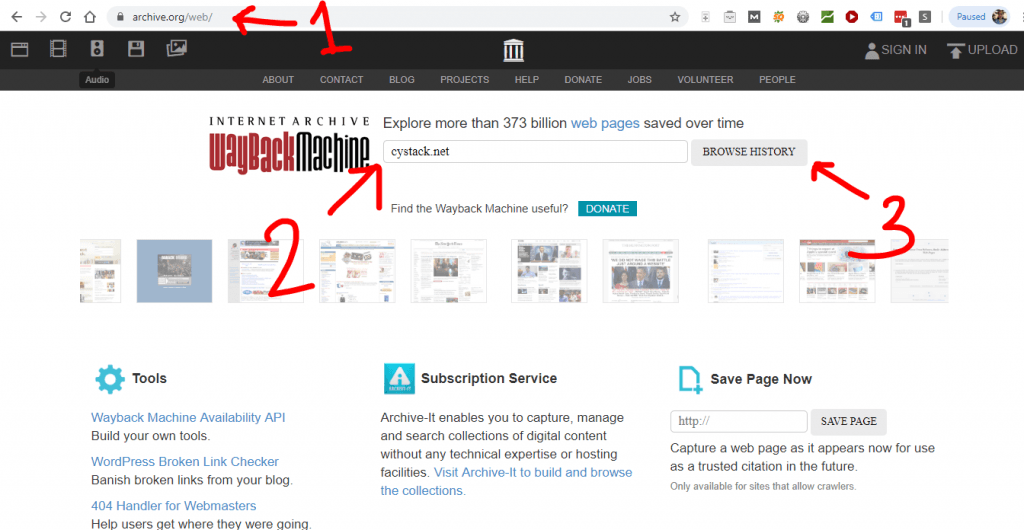Open the clipboard-face extension icon
The height and width of the screenshot is (530, 1024).
tap(729, 18)
